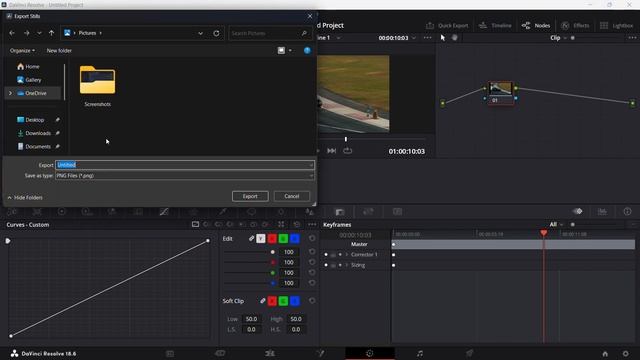The height and width of the screenshot is (360, 640).
Task: Open the Organize menu
Action: point(22,51)
